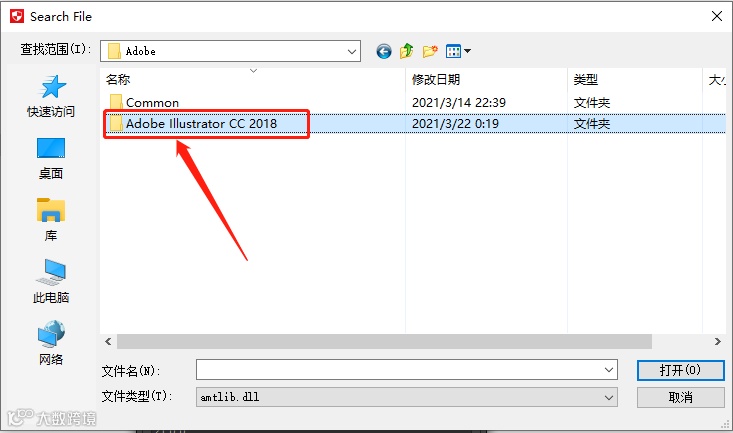733x433 pixels.
Task: Click the Open (打开) button
Action: click(x=681, y=370)
